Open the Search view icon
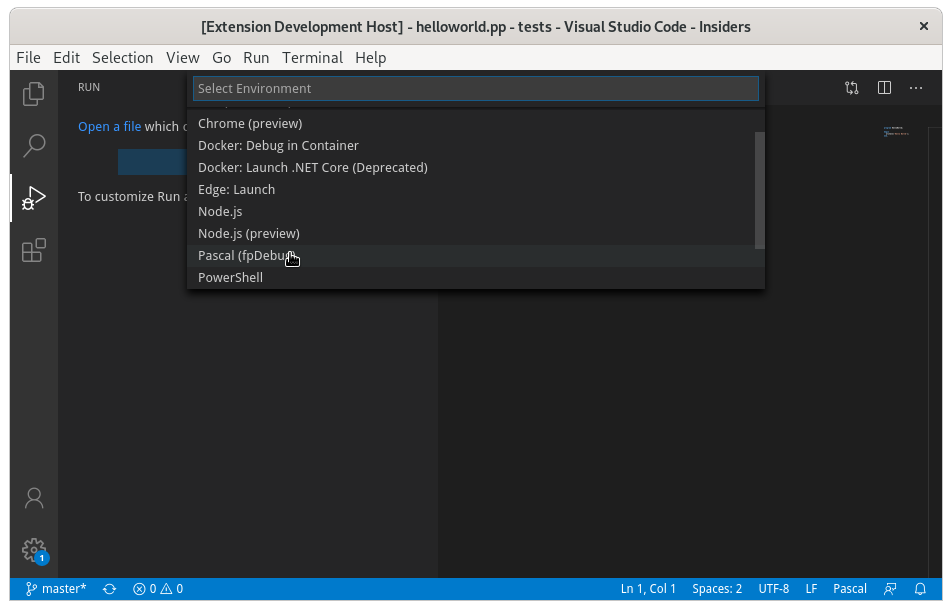 click(34, 146)
